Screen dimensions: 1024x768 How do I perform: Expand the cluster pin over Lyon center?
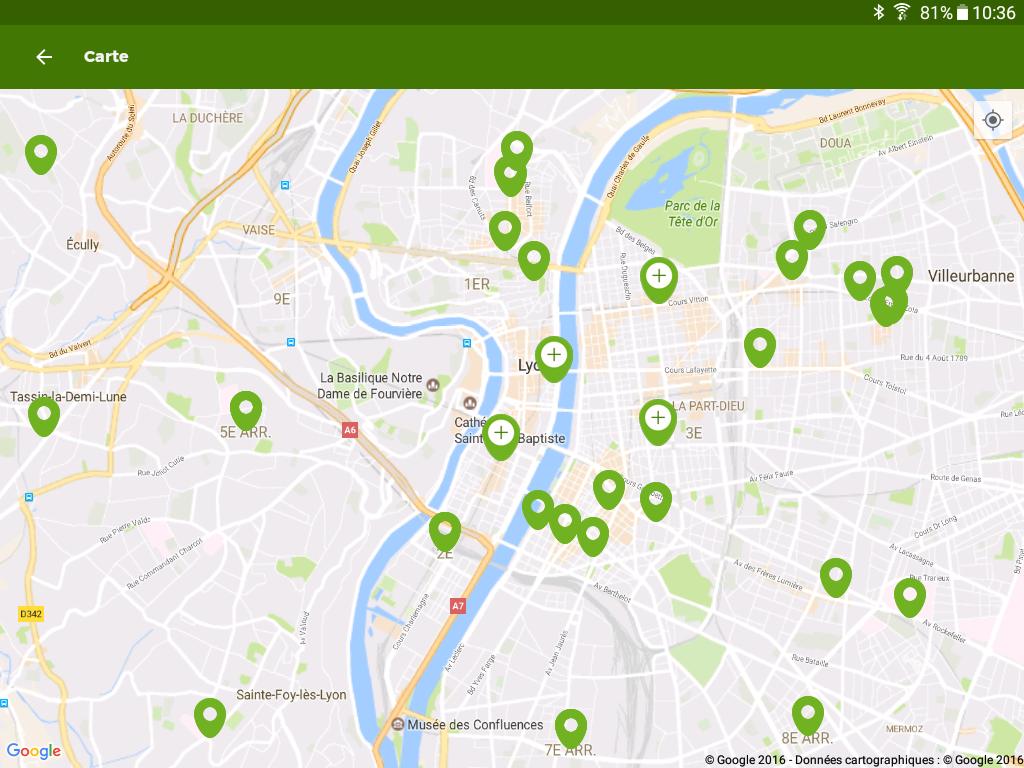click(x=554, y=359)
